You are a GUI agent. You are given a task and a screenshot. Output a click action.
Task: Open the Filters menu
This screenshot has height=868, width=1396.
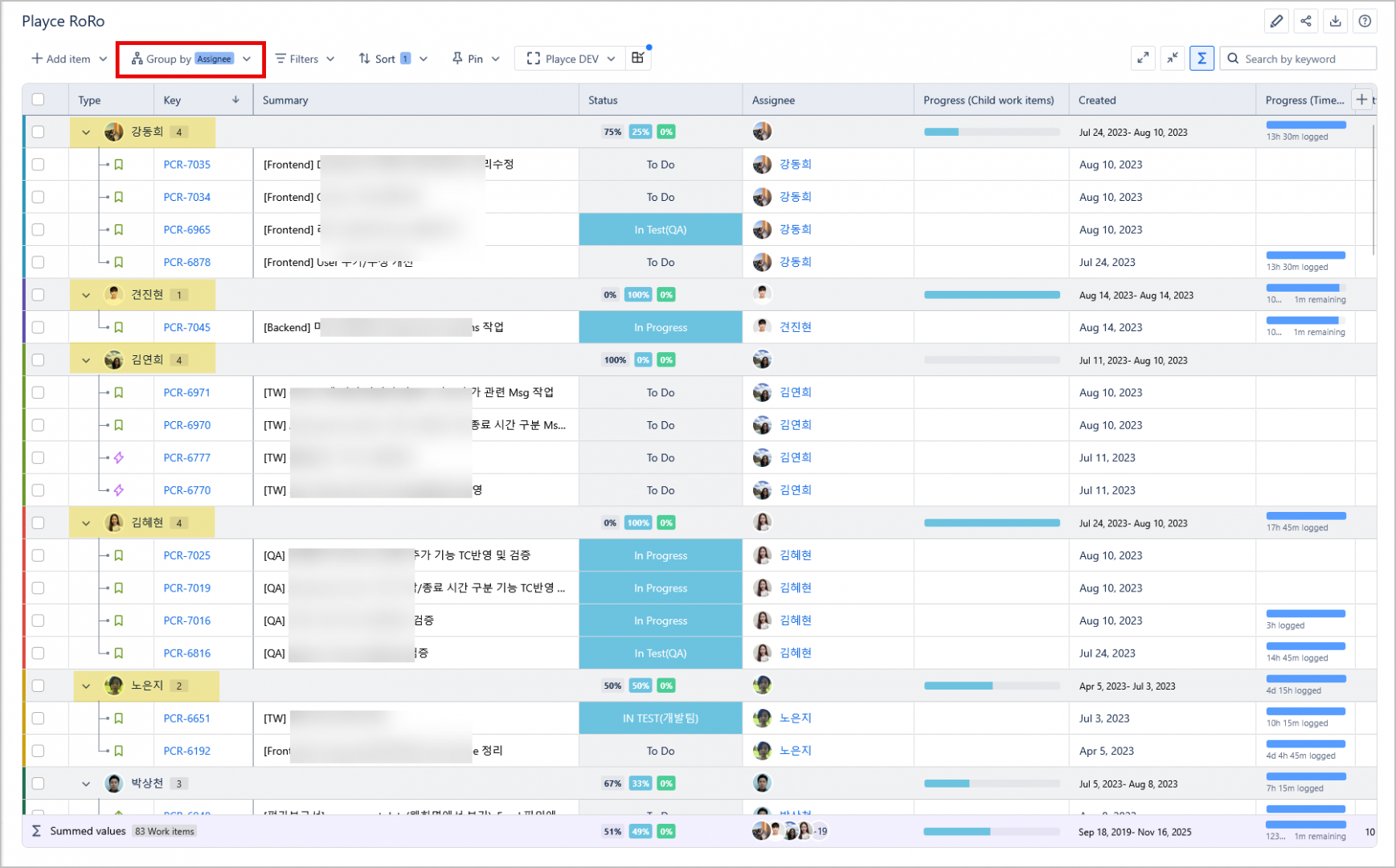click(x=304, y=59)
